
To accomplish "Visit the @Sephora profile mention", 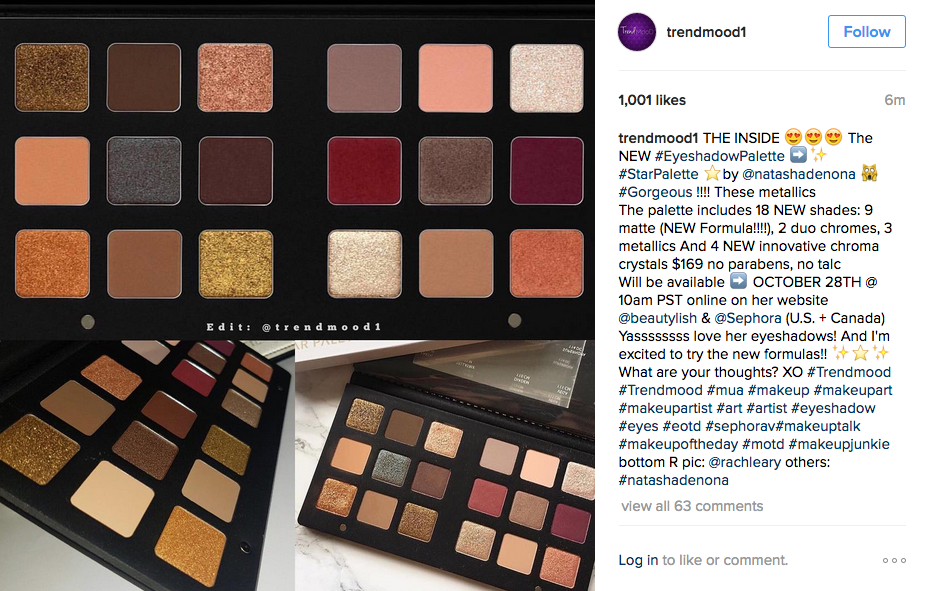I will point(747,318).
